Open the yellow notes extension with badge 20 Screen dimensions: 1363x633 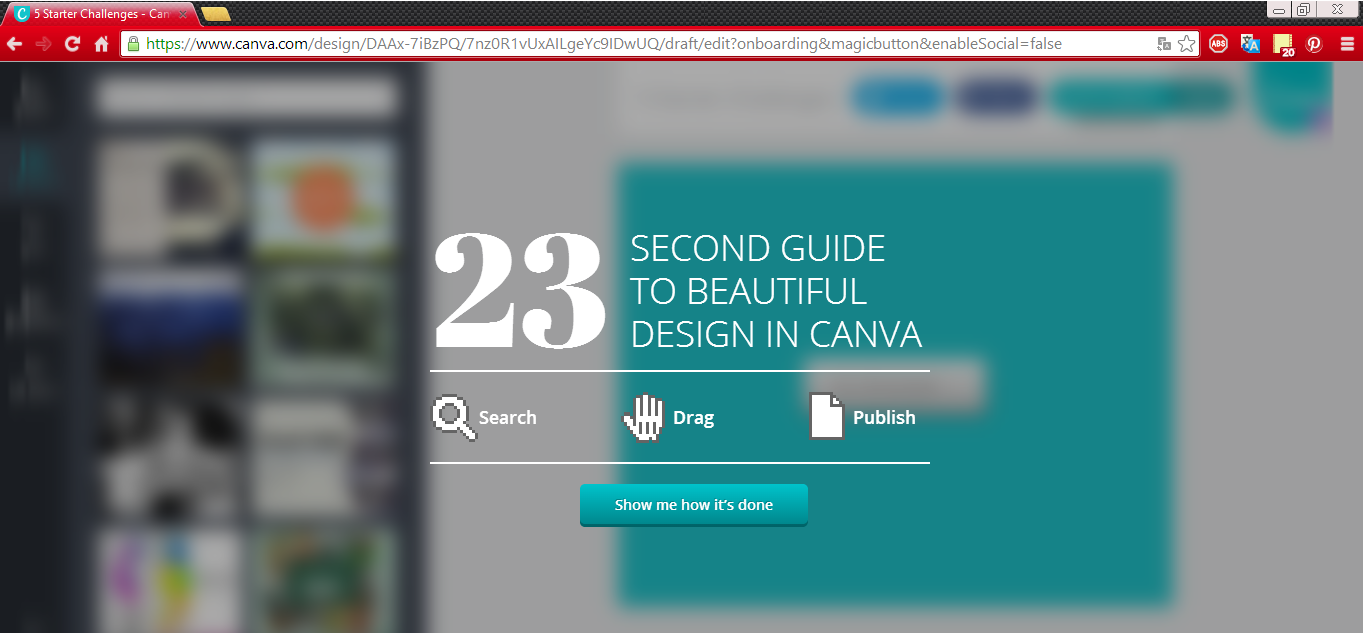pyautogui.click(x=1283, y=44)
